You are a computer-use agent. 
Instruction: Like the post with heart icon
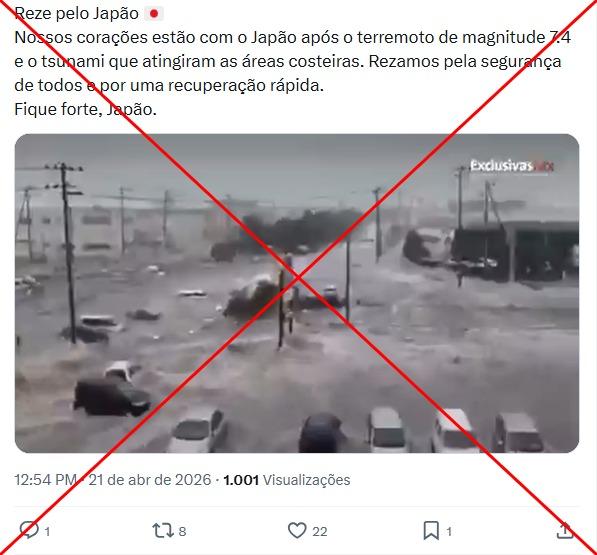(297, 530)
